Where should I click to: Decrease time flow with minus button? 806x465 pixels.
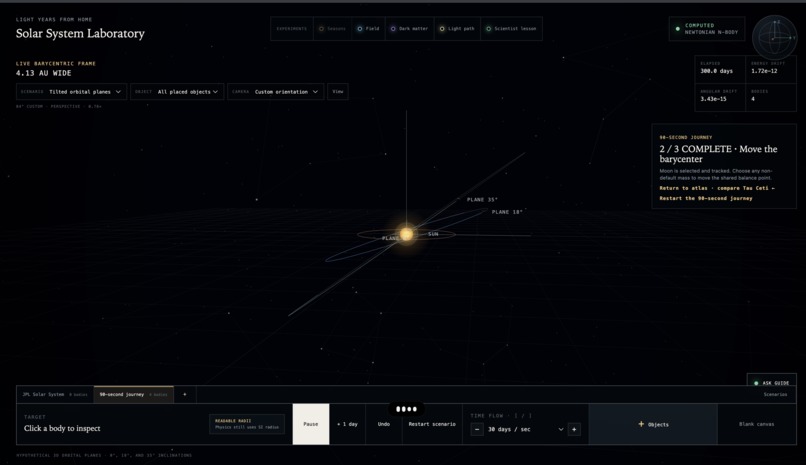[477, 429]
